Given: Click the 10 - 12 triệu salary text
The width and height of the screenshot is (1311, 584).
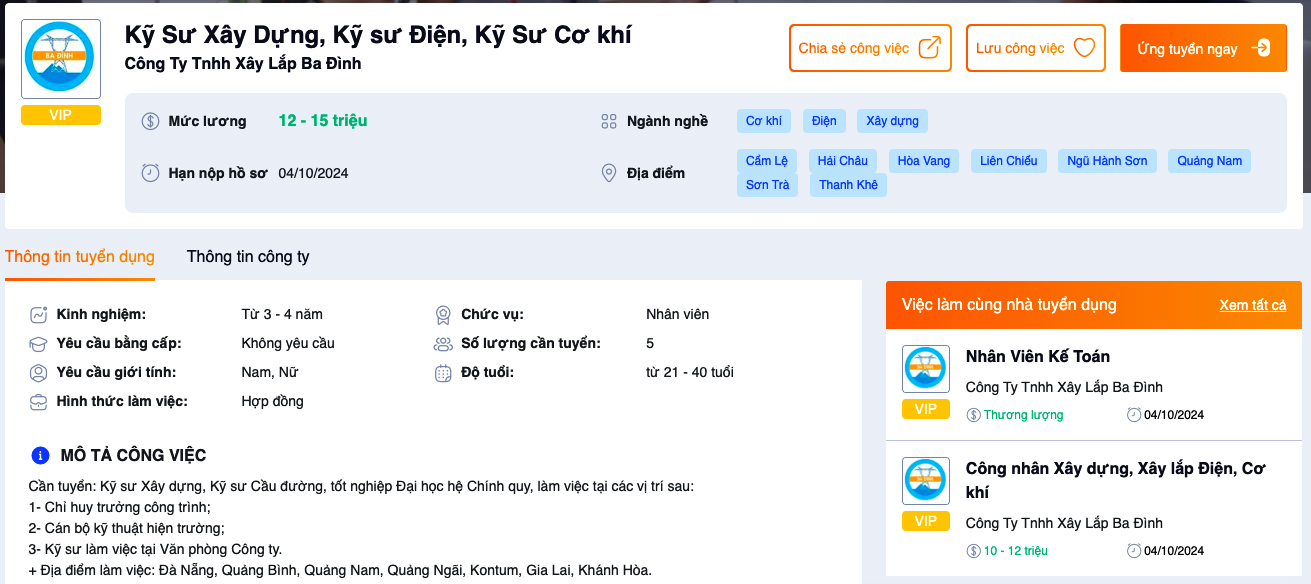Looking at the screenshot, I should click(x=1016, y=551).
